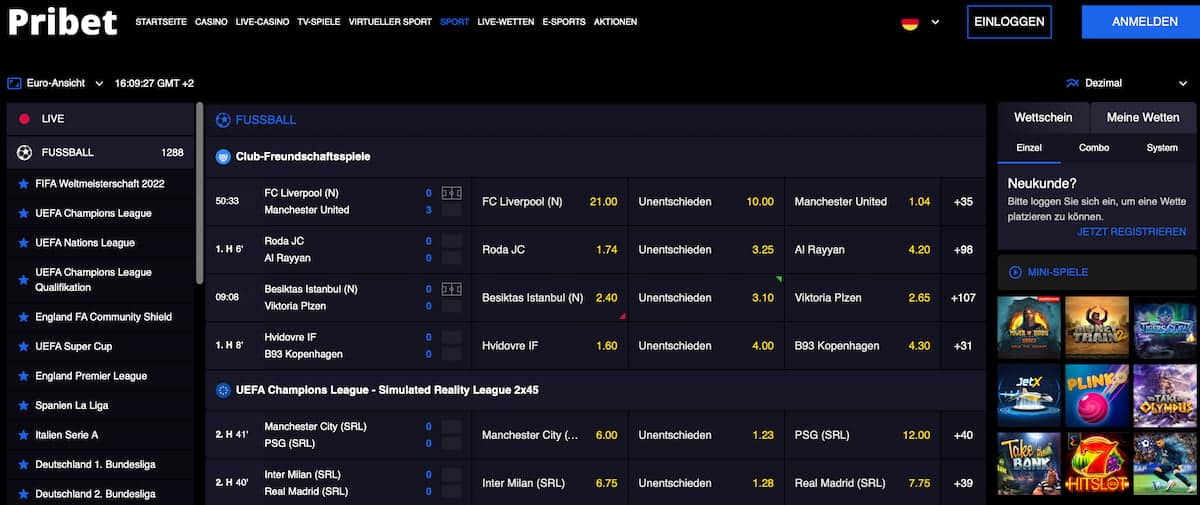1200x505 pixels.
Task: Click the Pribet logo
Action: point(62,20)
